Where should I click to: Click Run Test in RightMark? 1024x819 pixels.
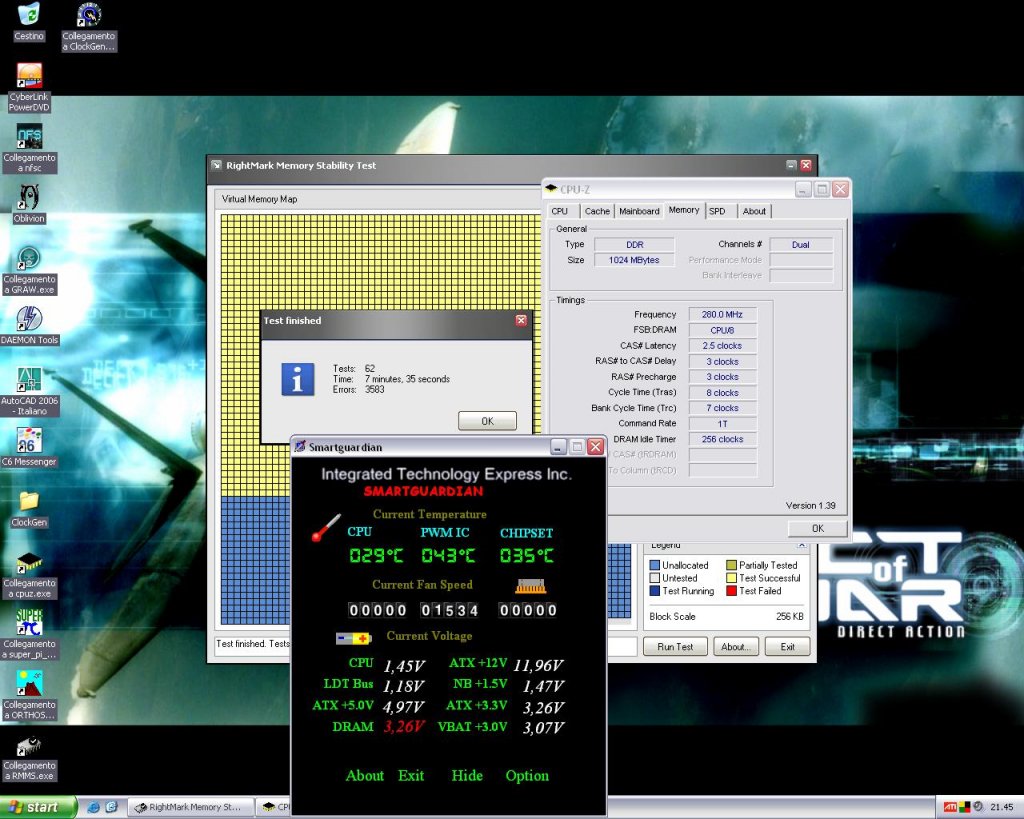pyautogui.click(x=675, y=647)
